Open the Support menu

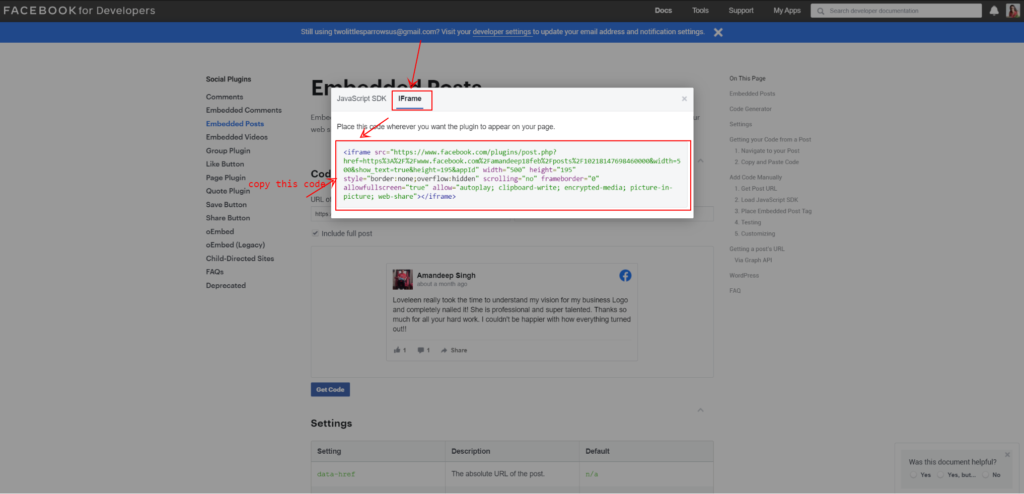coord(741,10)
